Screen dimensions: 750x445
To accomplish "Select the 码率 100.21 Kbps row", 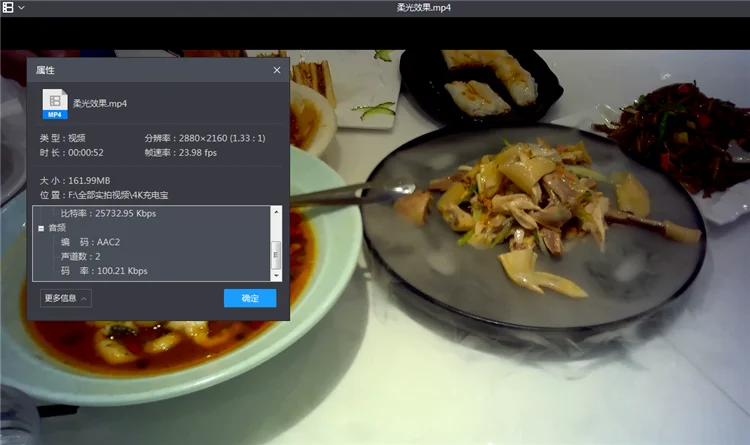I will pyautogui.click(x=104, y=271).
